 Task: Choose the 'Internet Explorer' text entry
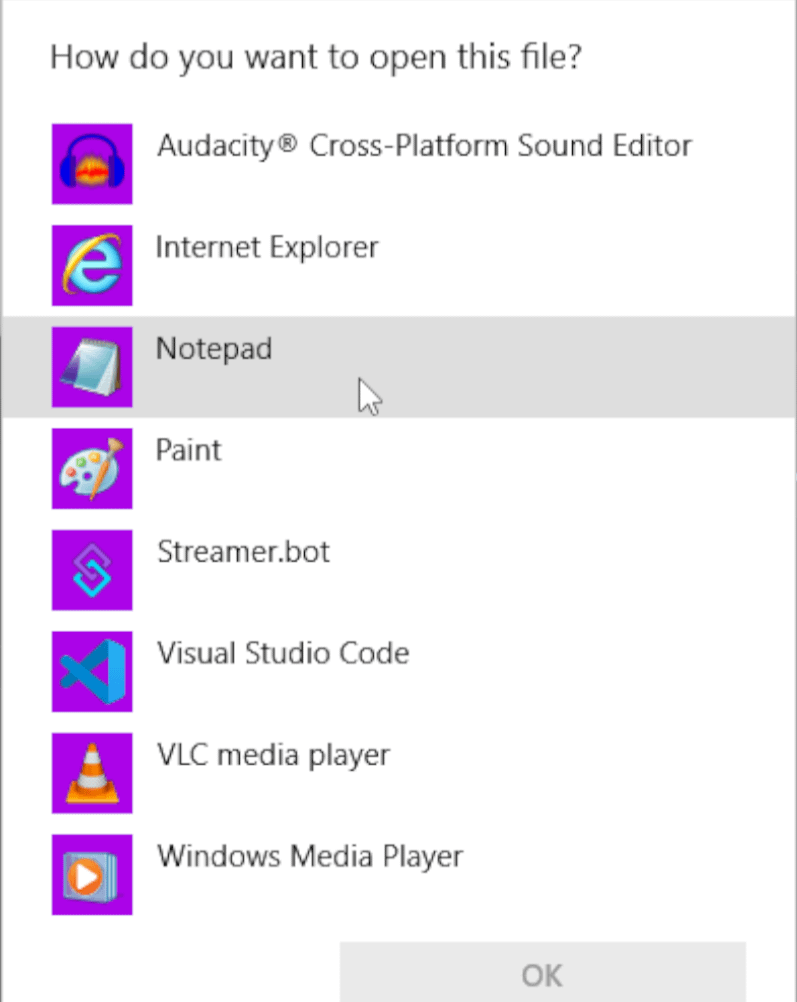[267, 247]
